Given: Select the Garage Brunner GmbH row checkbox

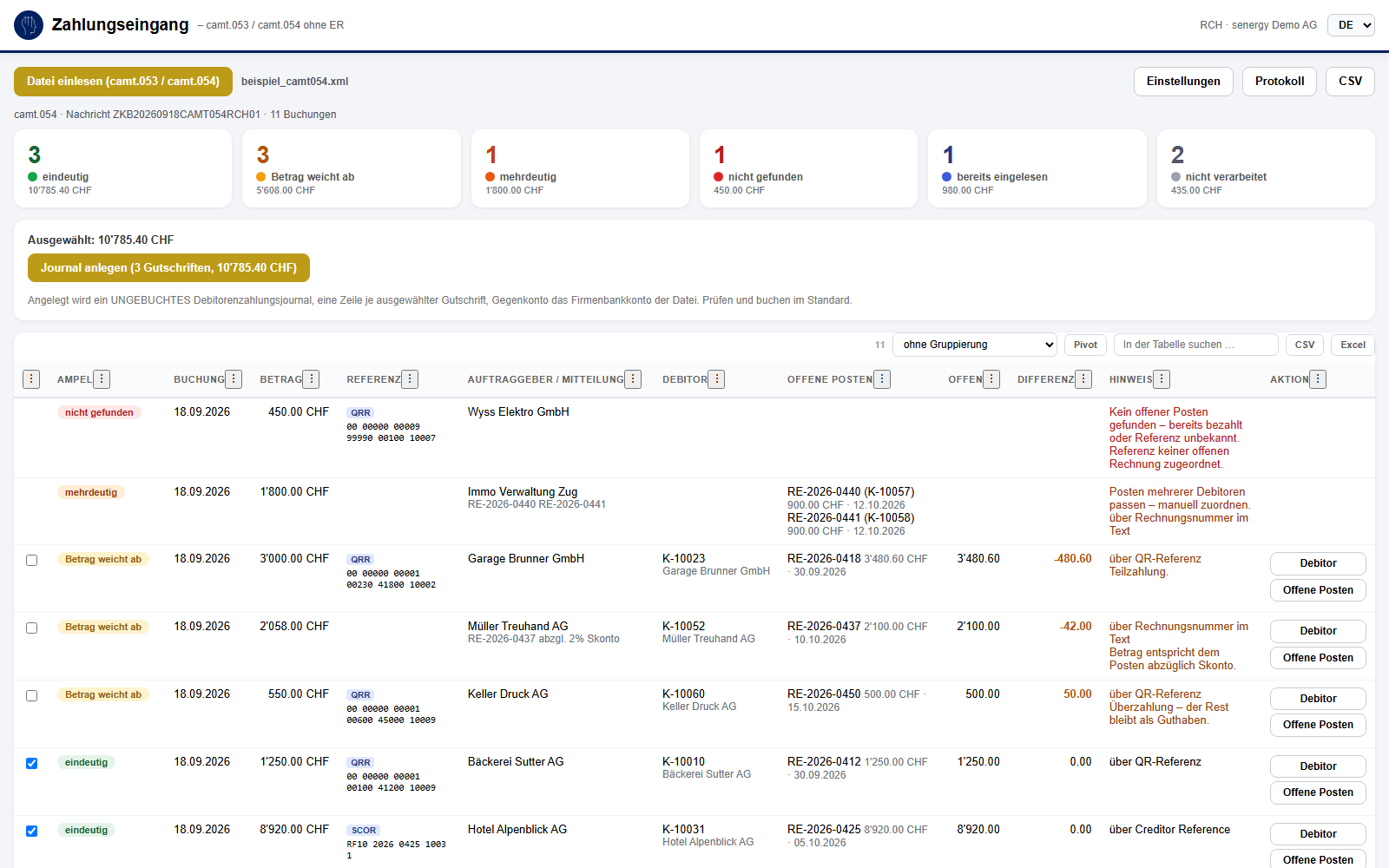Looking at the screenshot, I should [x=31, y=561].
